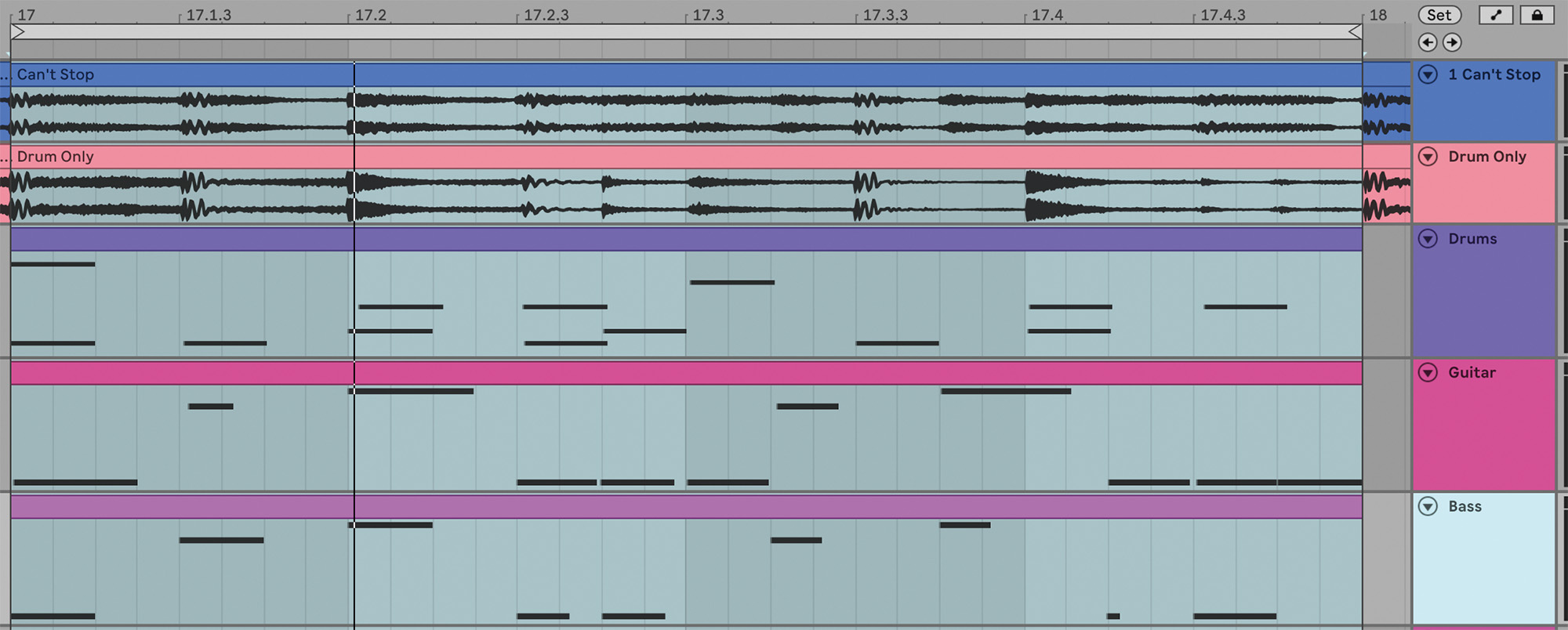Image resolution: width=1568 pixels, height=630 pixels.
Task: Click the Bass track unfold triangle
Action: (1428, 507)
